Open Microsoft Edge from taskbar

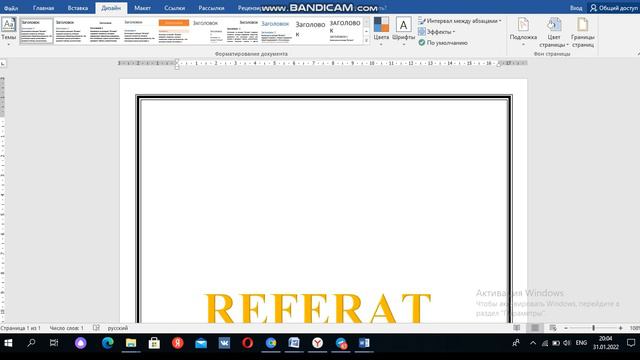(x=107, y=343)
